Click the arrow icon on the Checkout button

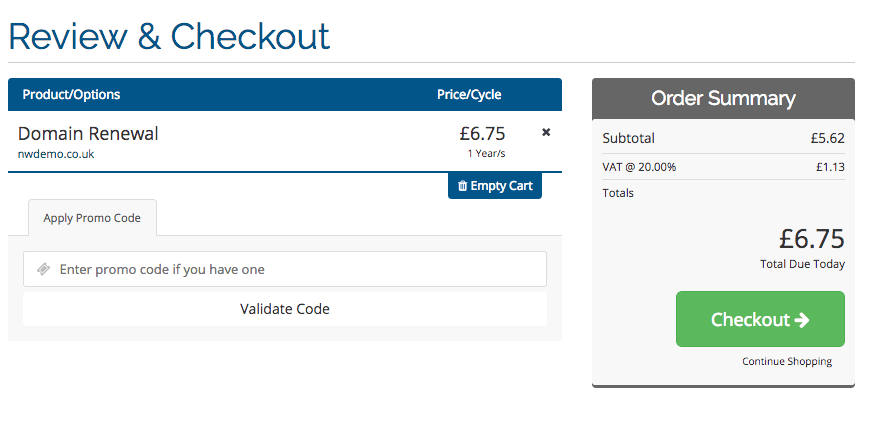click(x=801, y=320)
